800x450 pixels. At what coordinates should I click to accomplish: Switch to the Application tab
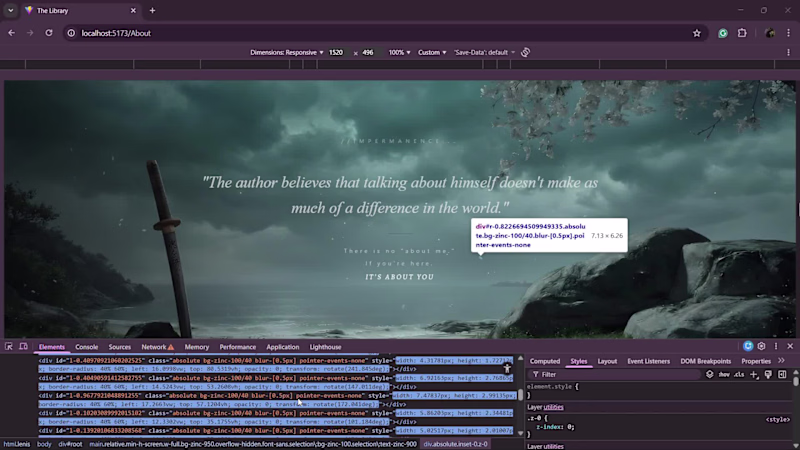(x=283, y=347)
